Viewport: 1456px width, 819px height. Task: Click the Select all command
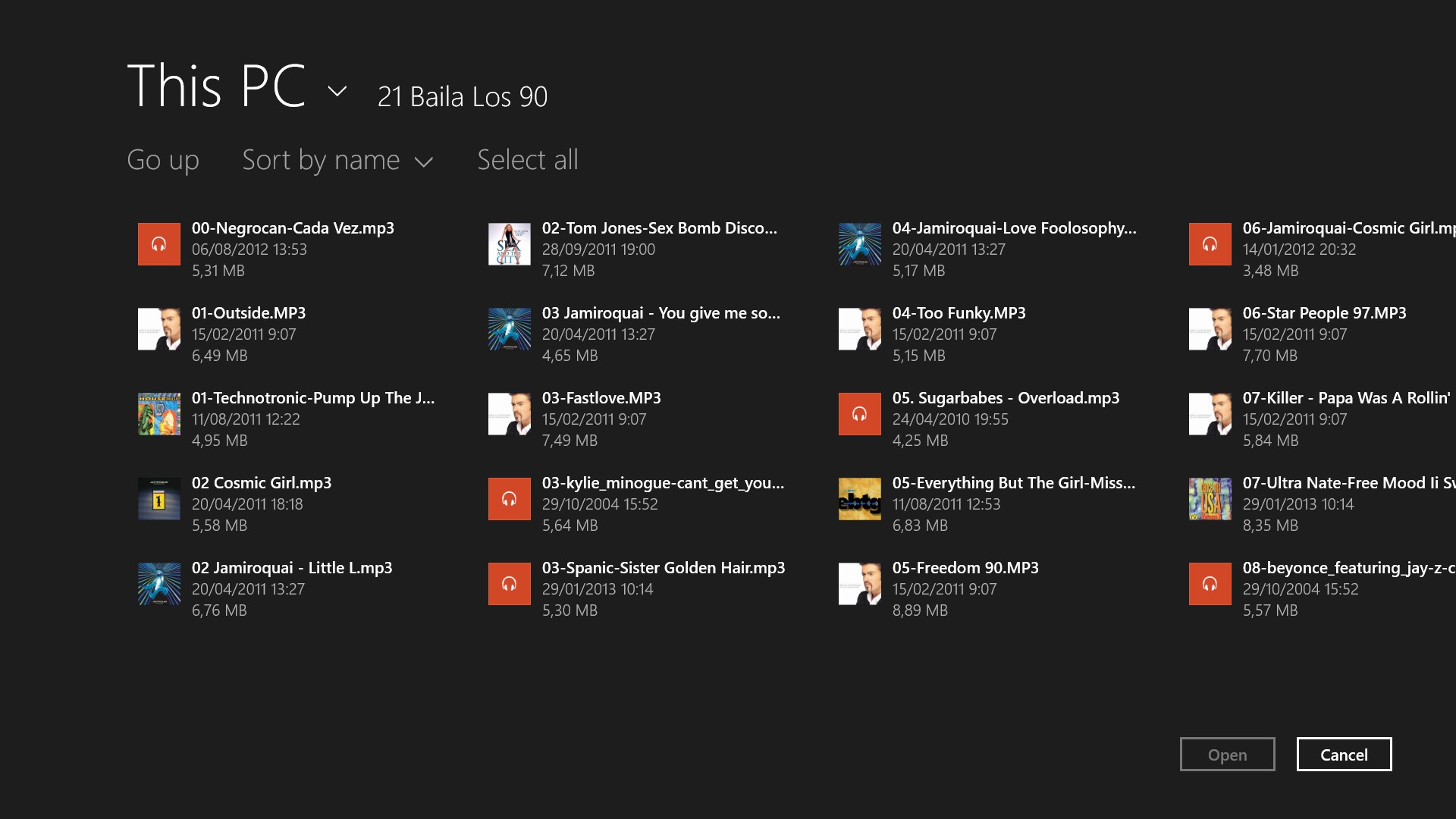[x=527, y=160]
